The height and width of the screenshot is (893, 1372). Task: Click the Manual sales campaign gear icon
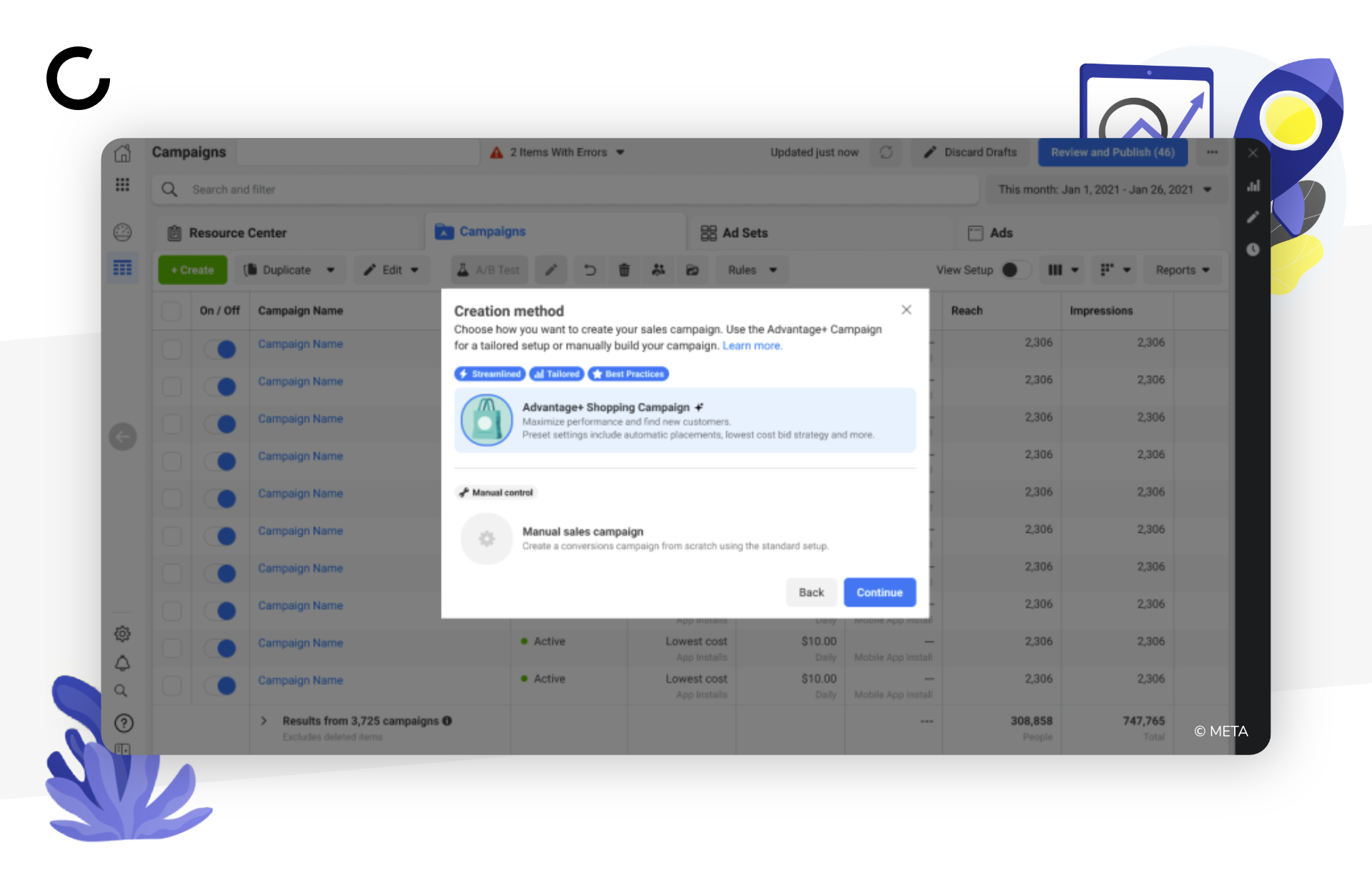click(x=487, y=539)
